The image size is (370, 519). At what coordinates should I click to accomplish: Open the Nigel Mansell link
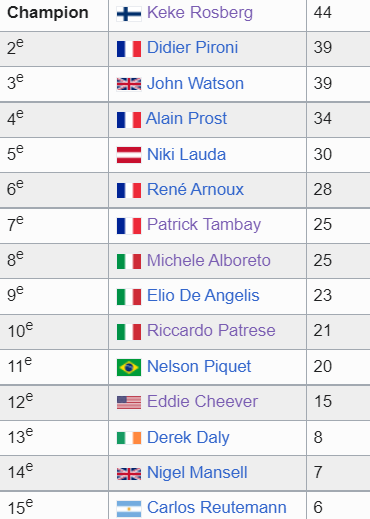coord(197,473)
